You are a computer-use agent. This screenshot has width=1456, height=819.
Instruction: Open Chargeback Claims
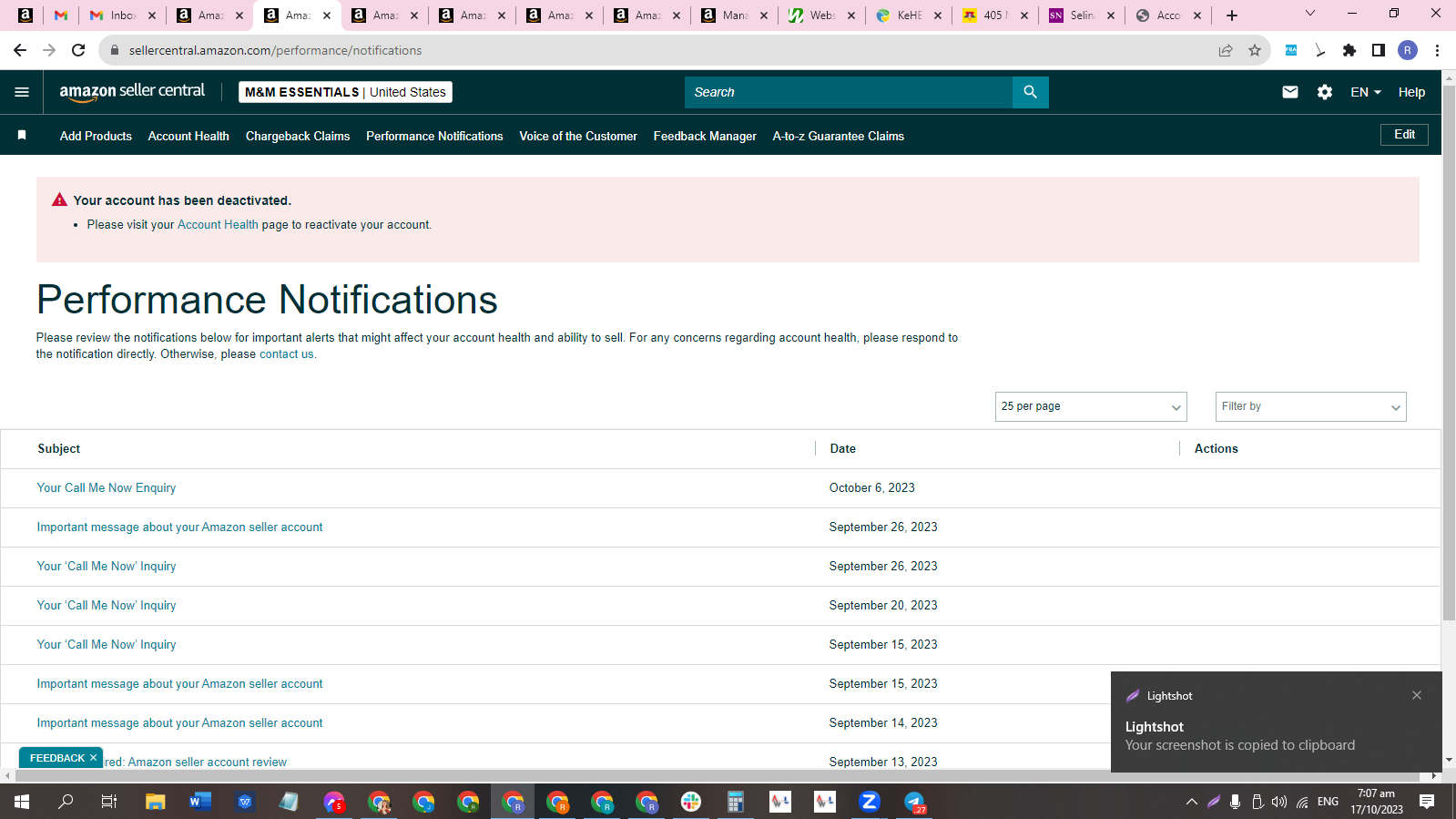[298, 136]
